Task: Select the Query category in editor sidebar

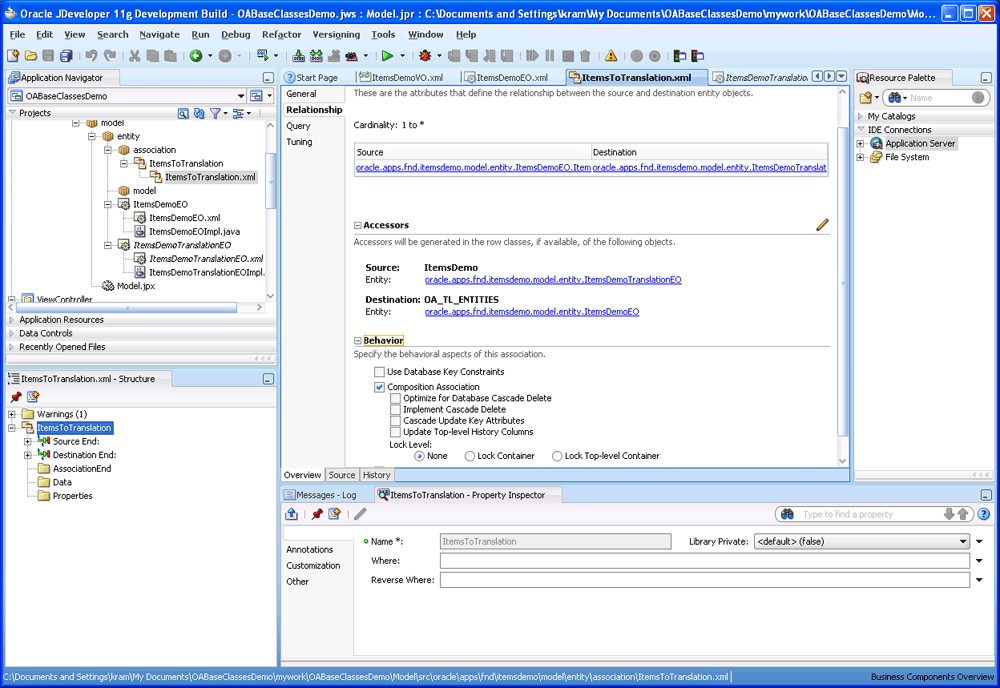Action: coord(298,126)
